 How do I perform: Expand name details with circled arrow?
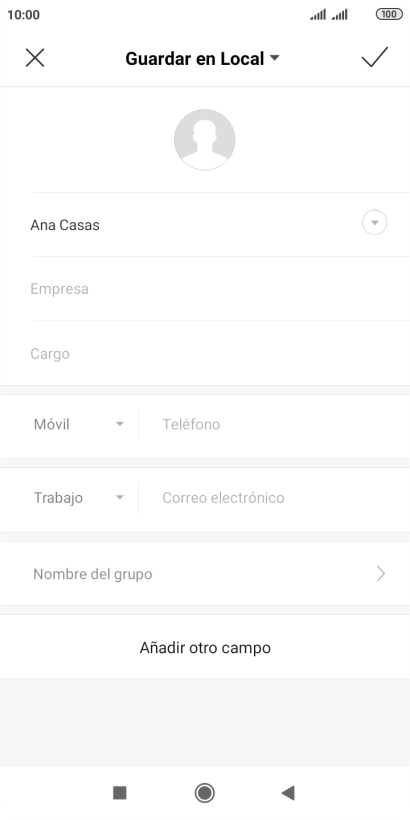point(374,223)
